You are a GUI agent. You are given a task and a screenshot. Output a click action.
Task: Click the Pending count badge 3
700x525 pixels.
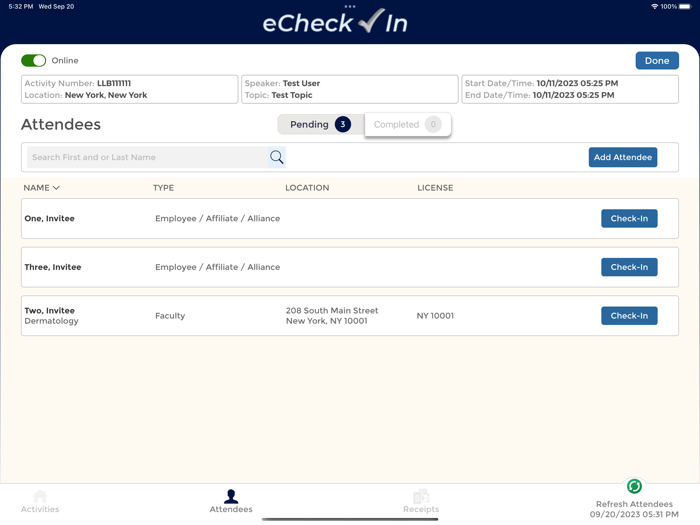point(342,124)
